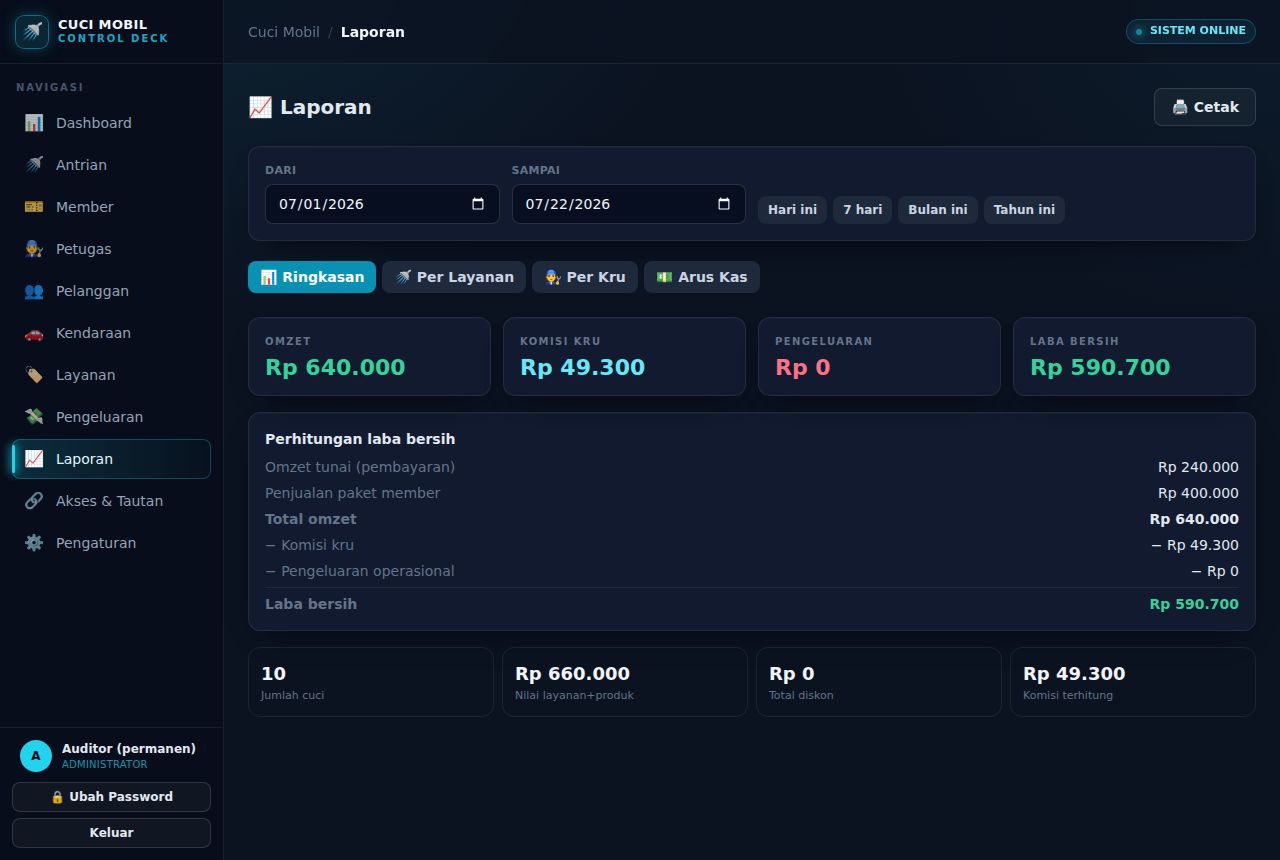Open Pengaturan settings page
The height and width of the screenshot is (860, 1280).
click(x=111, y=543)
